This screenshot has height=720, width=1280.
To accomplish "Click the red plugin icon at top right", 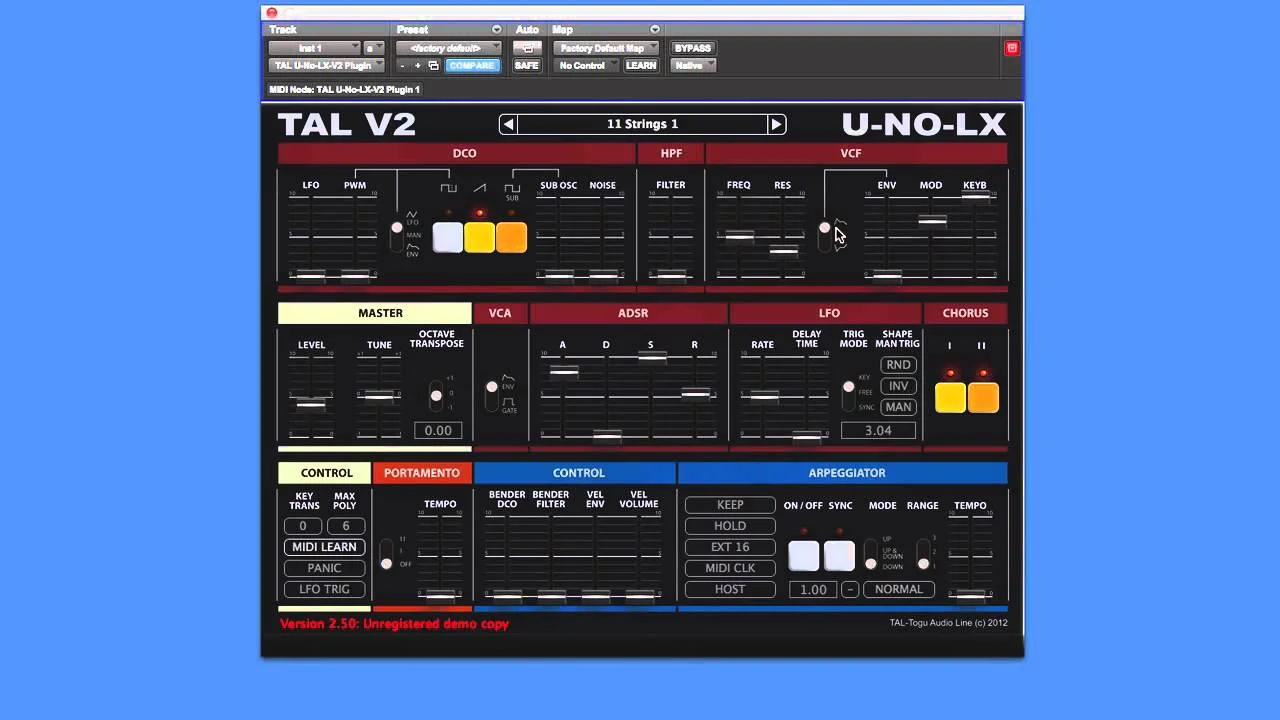I will pos(1011,47).
